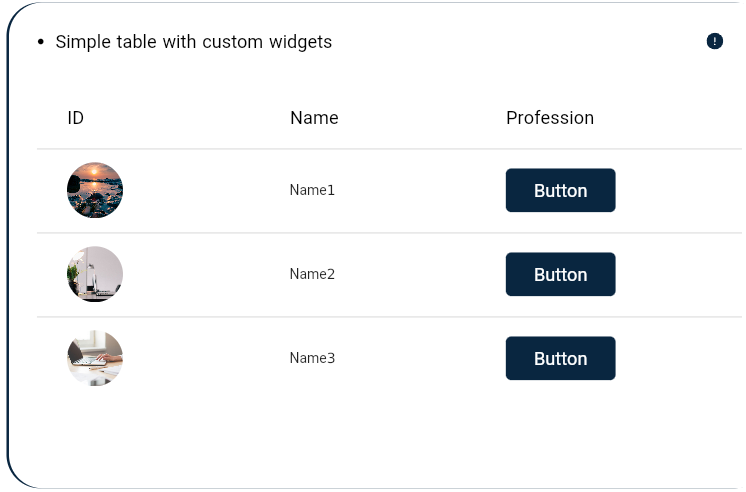Click the exclamation info icon

click(714, 41)
